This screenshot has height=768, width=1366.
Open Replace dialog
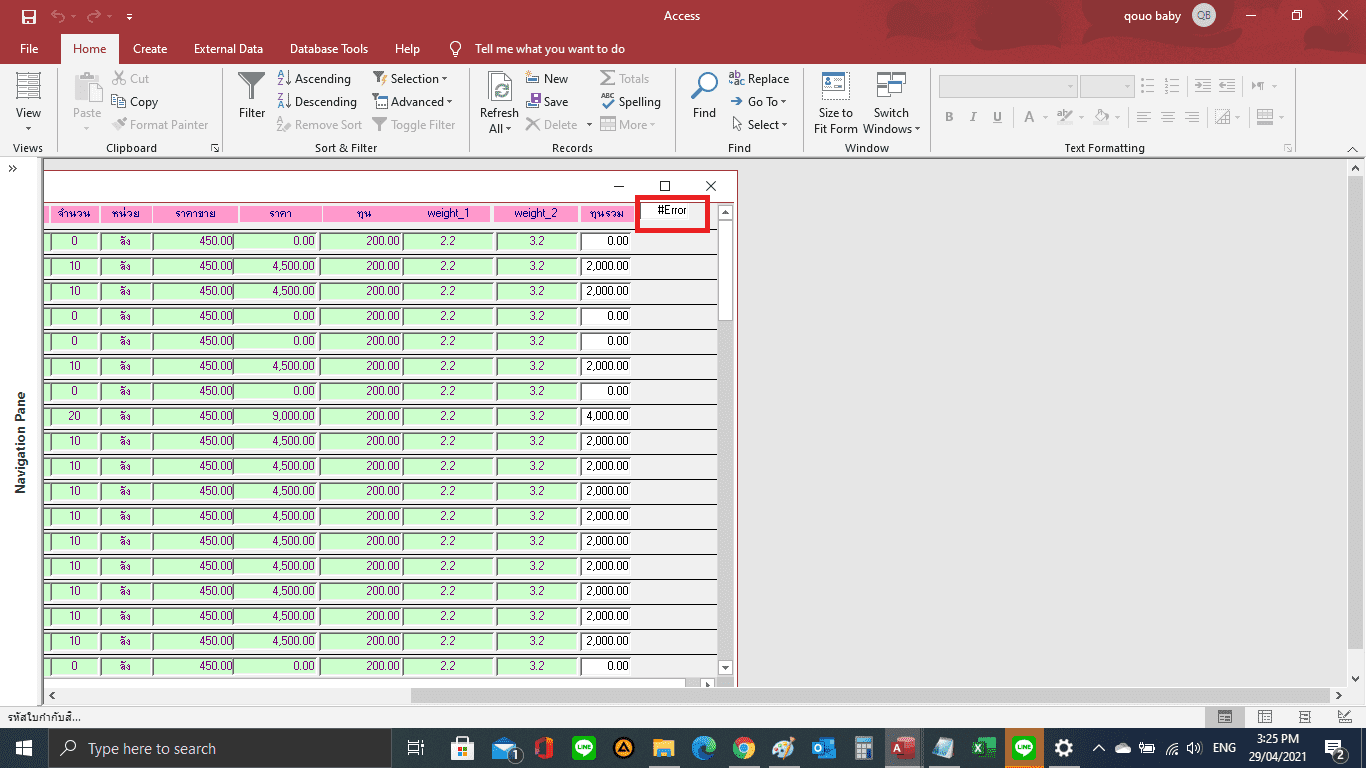(x=759, y=79)
